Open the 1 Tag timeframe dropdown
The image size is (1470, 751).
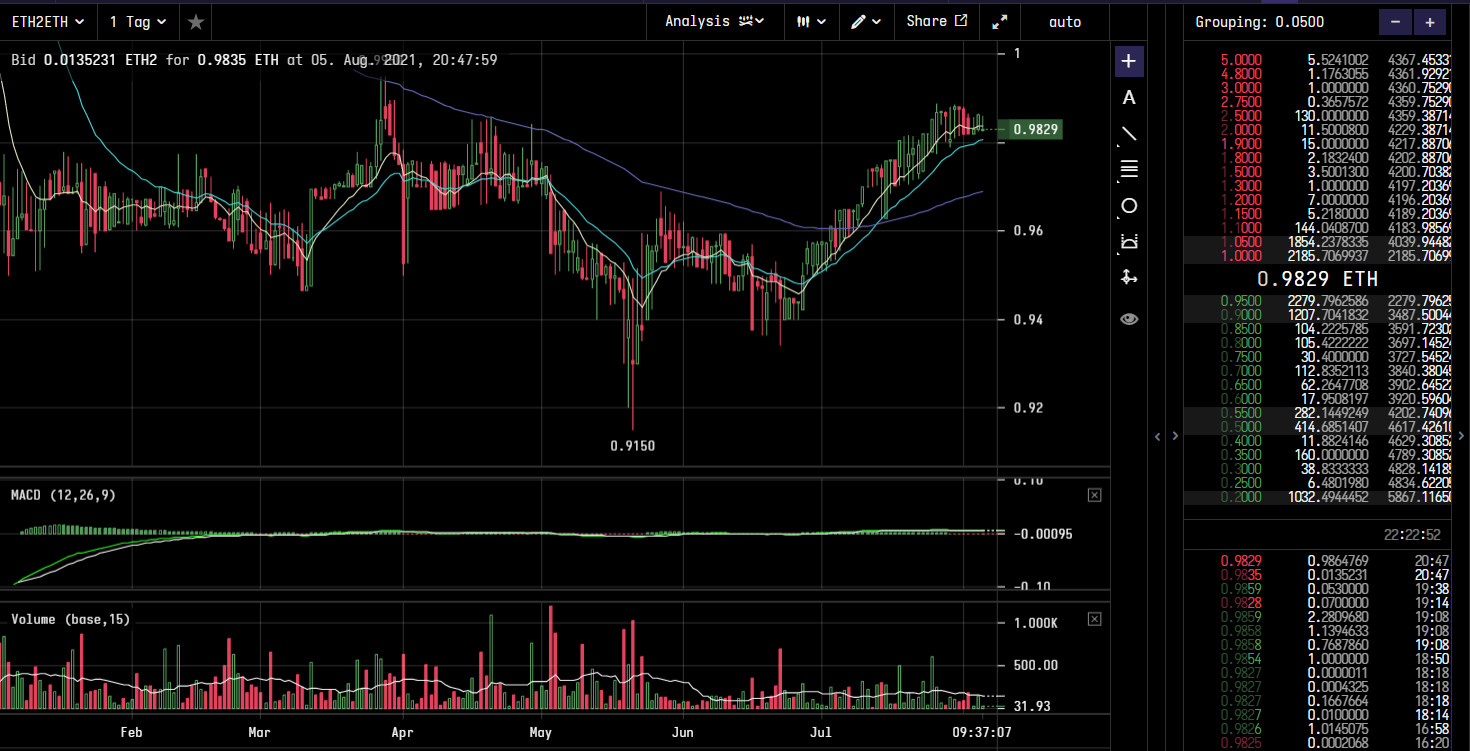coord(138,21)
